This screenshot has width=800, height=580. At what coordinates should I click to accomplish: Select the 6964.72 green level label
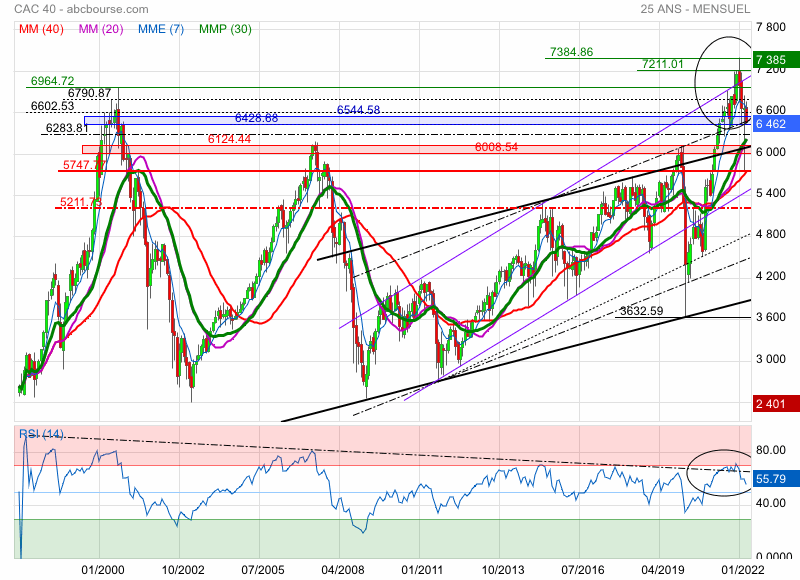tap(53, 81)
